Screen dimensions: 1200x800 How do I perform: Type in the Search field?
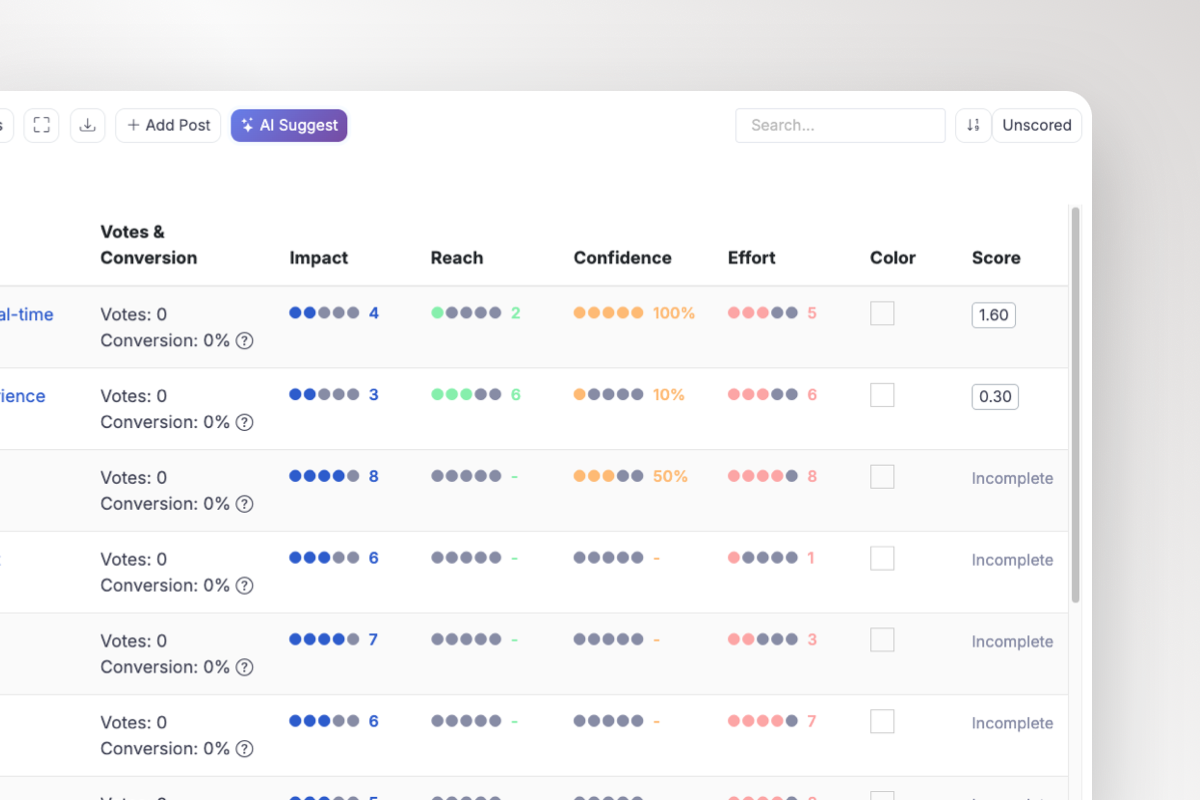coord(840,125)
